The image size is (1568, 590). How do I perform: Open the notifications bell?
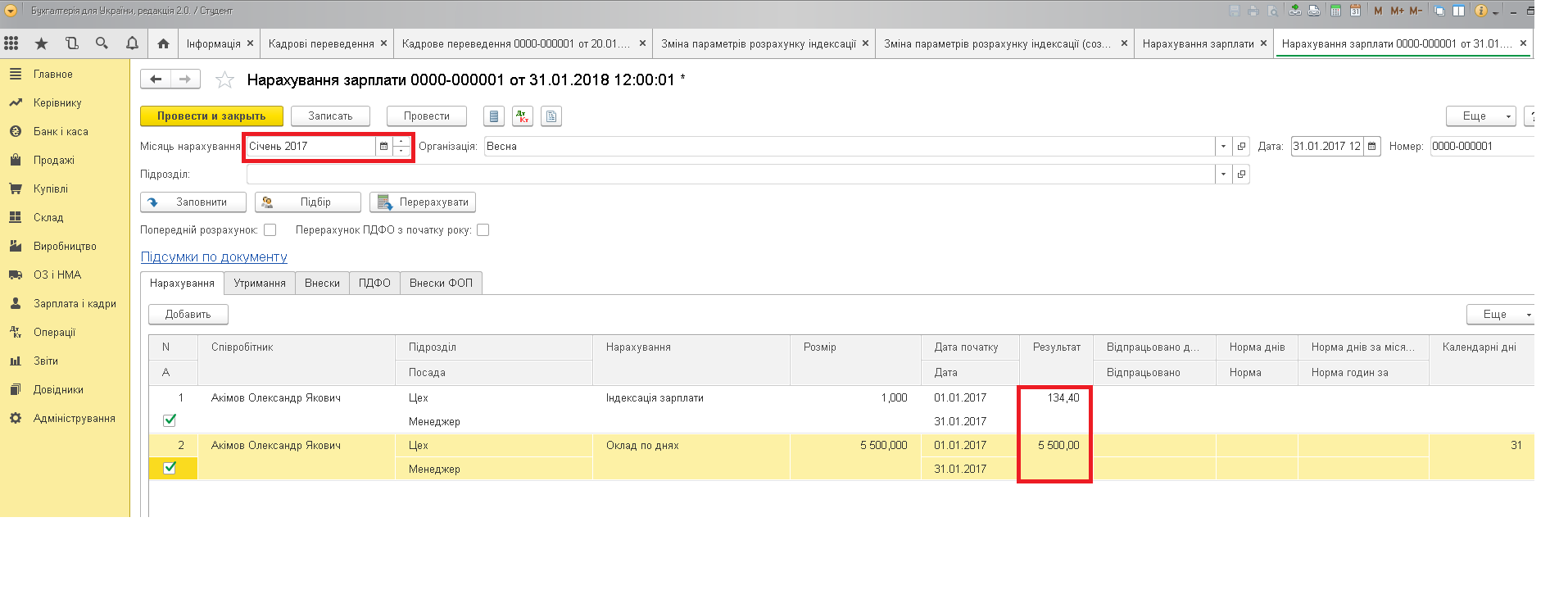click(132, 43)
